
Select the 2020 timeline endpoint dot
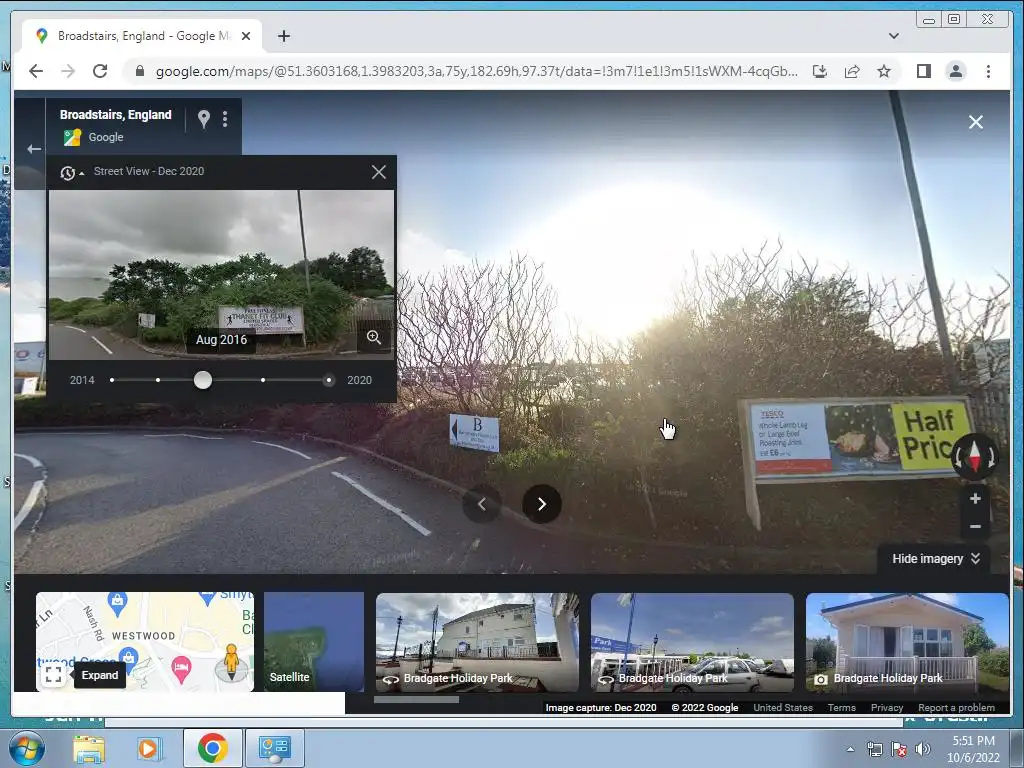coord(328,380)
